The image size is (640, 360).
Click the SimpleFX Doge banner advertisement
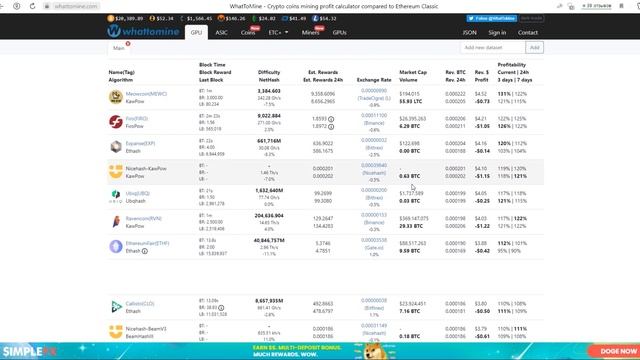coord(320,351)
